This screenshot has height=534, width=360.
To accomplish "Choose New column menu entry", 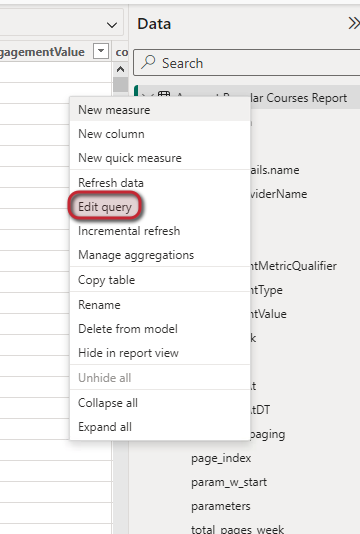I will tap(160, 134).
